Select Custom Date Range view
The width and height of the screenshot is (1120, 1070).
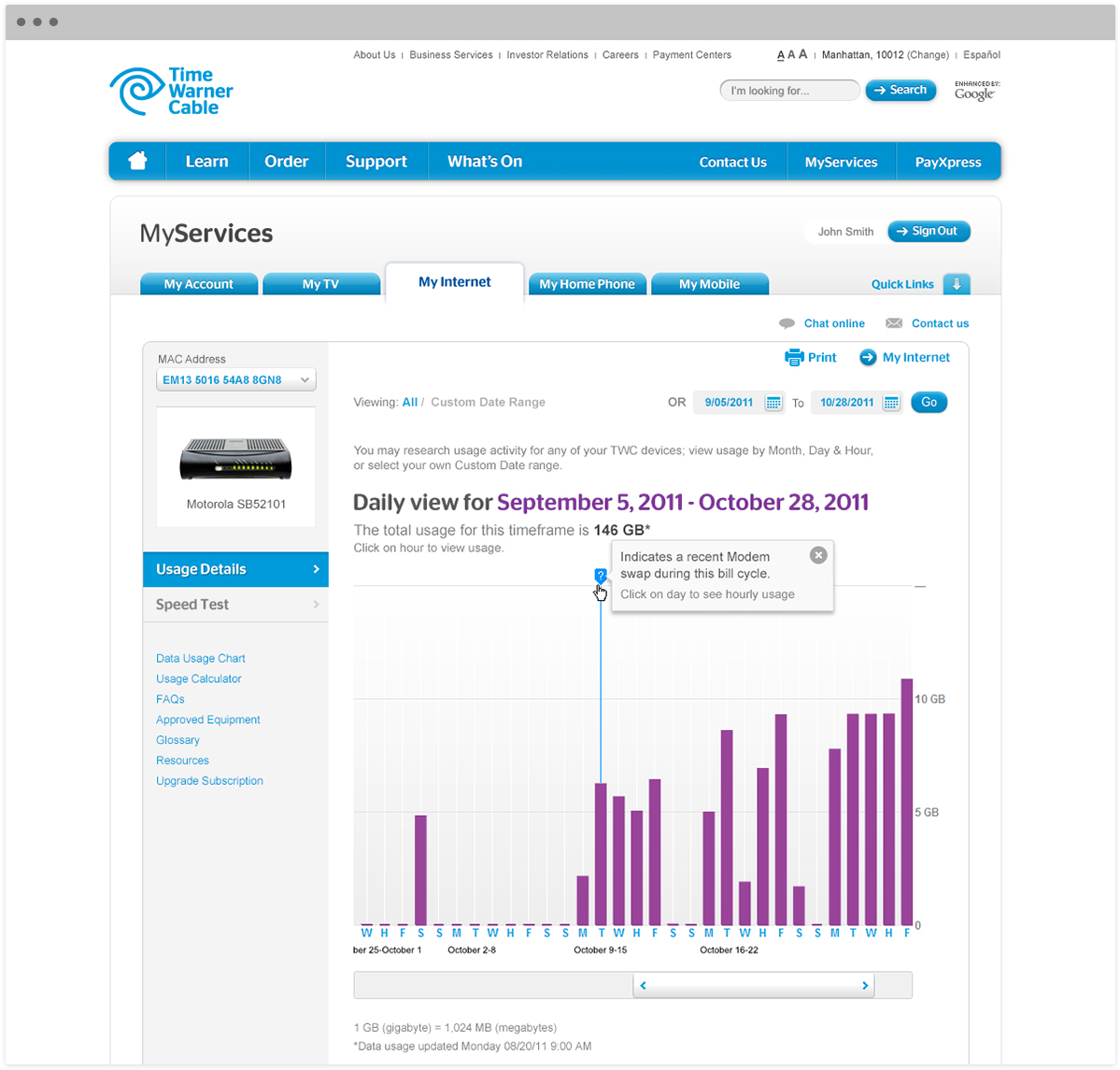tap(488, 403)
